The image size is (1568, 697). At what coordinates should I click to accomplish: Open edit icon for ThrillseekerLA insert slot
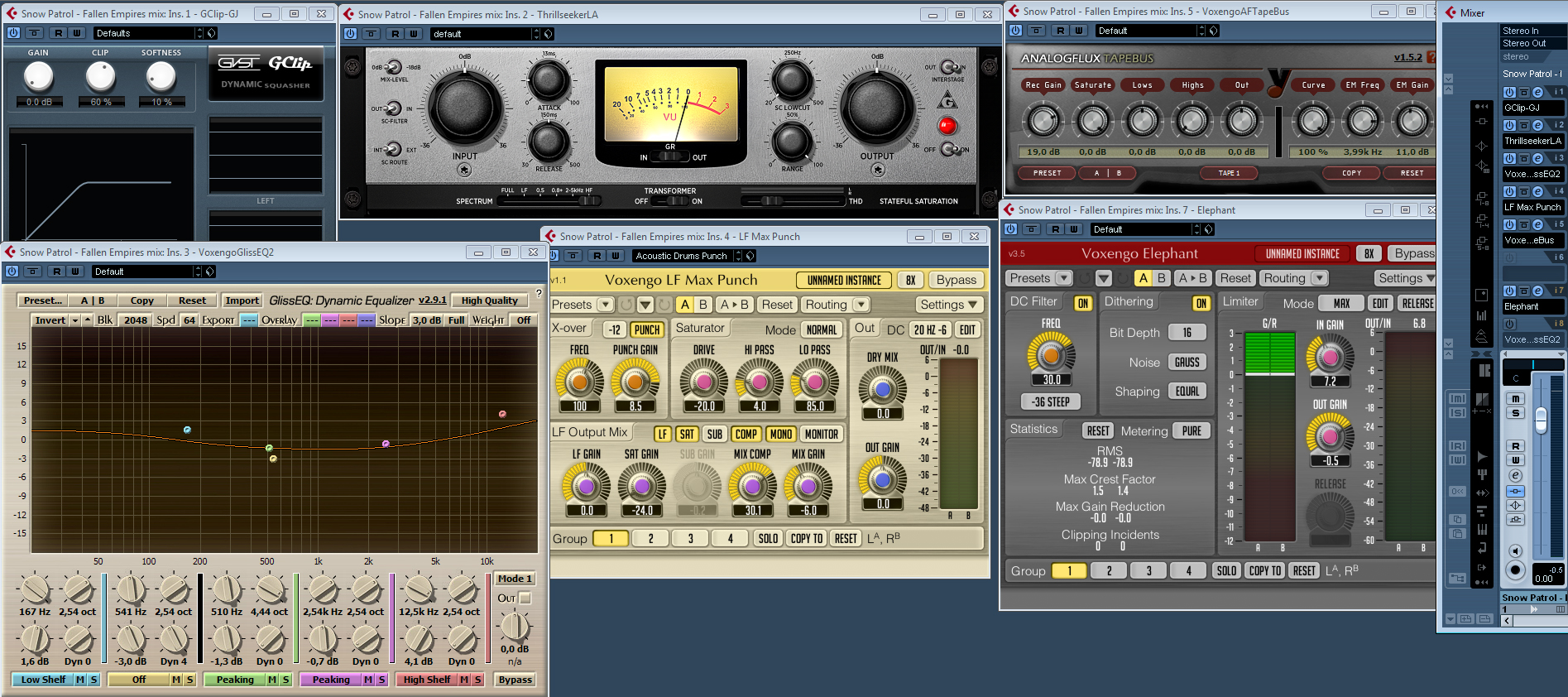pos(1537,126)
